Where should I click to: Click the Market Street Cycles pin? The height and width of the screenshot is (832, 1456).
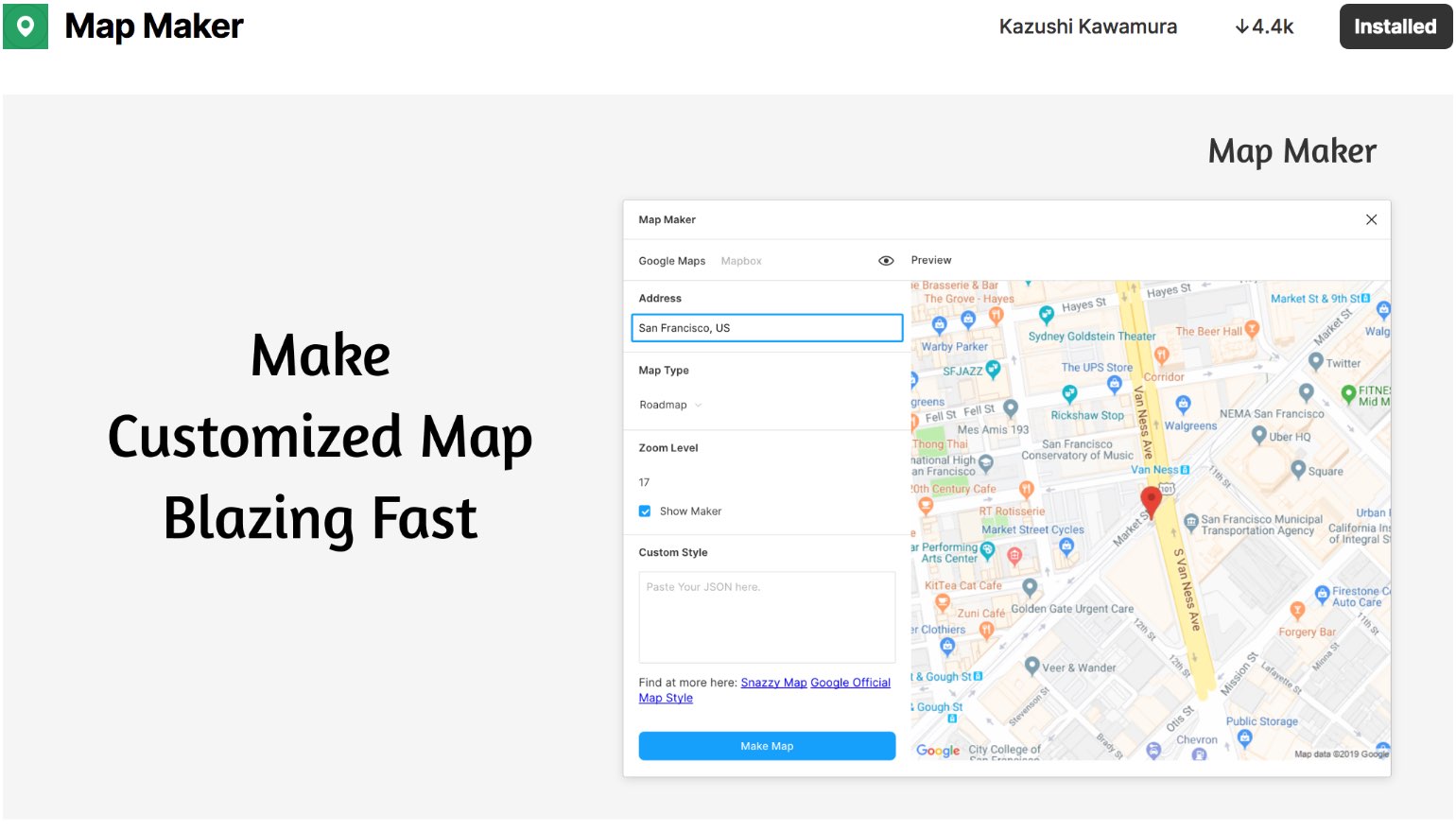(x=1066, y=546)
